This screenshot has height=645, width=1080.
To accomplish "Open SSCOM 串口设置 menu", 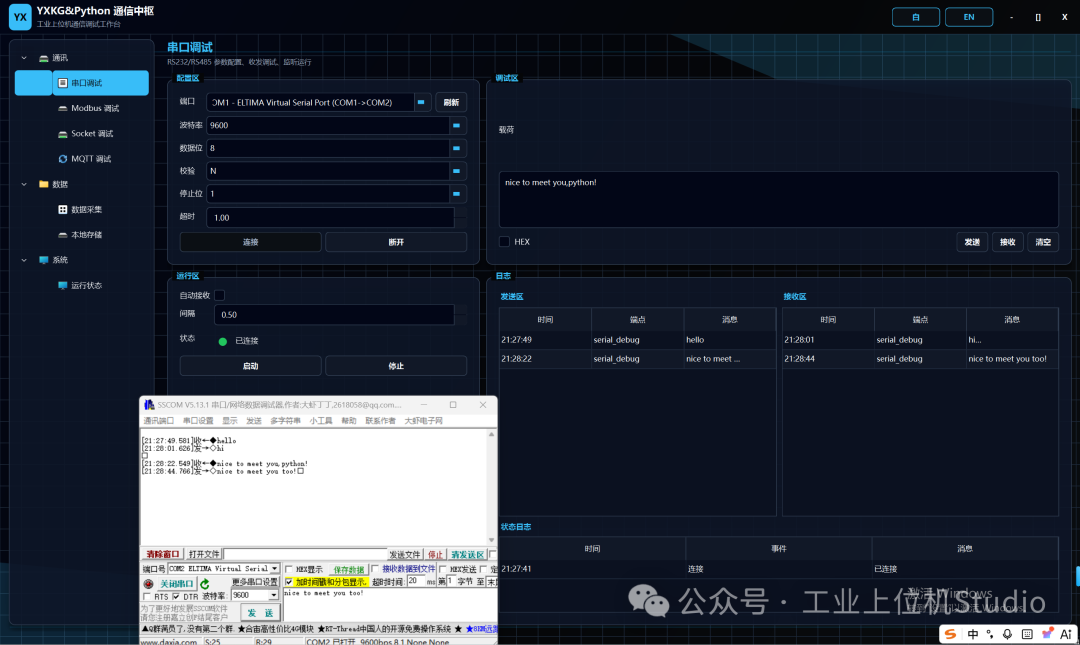I will (x=198, y=420).
